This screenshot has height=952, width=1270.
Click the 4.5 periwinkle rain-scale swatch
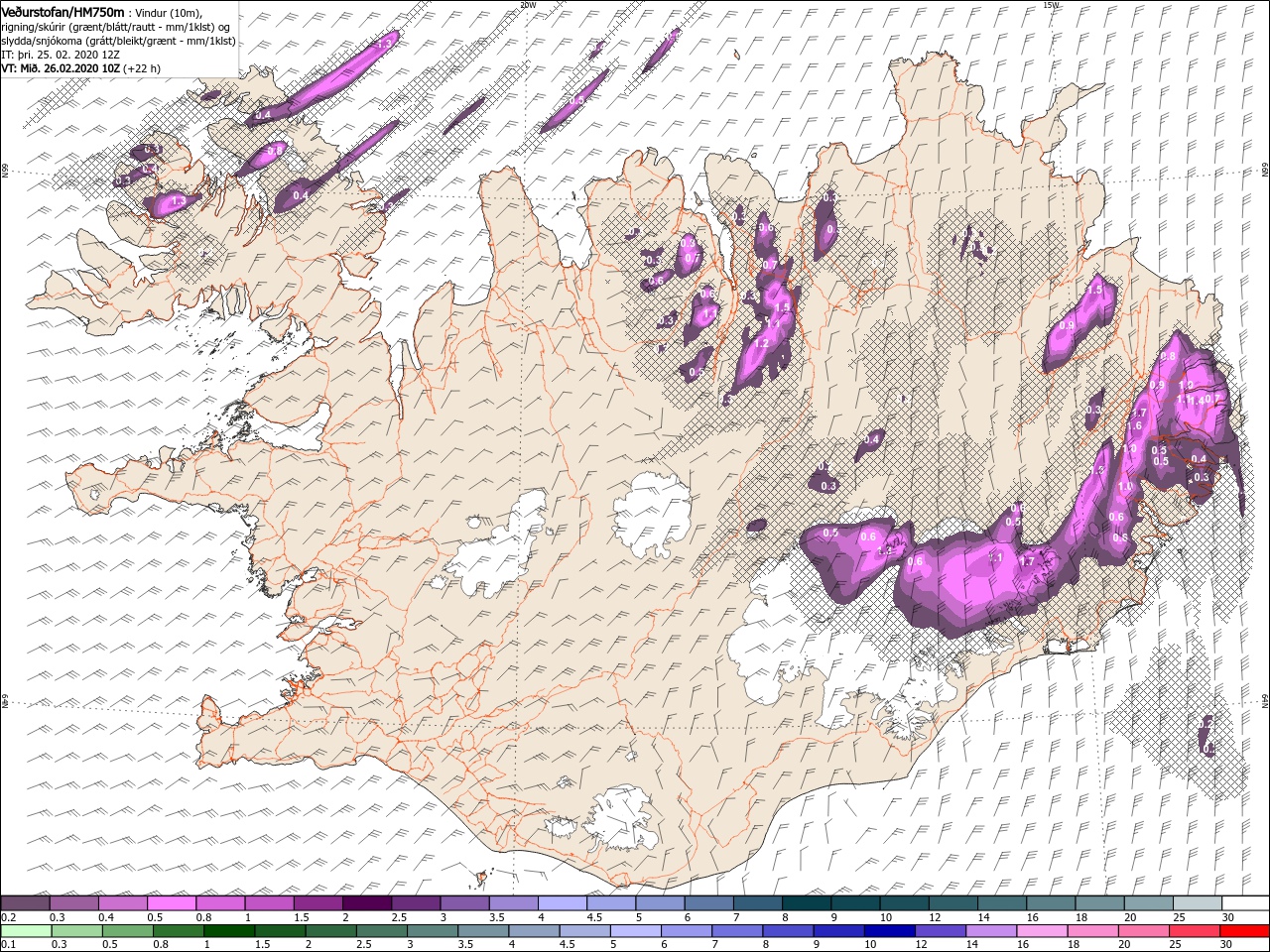point(584,931)
